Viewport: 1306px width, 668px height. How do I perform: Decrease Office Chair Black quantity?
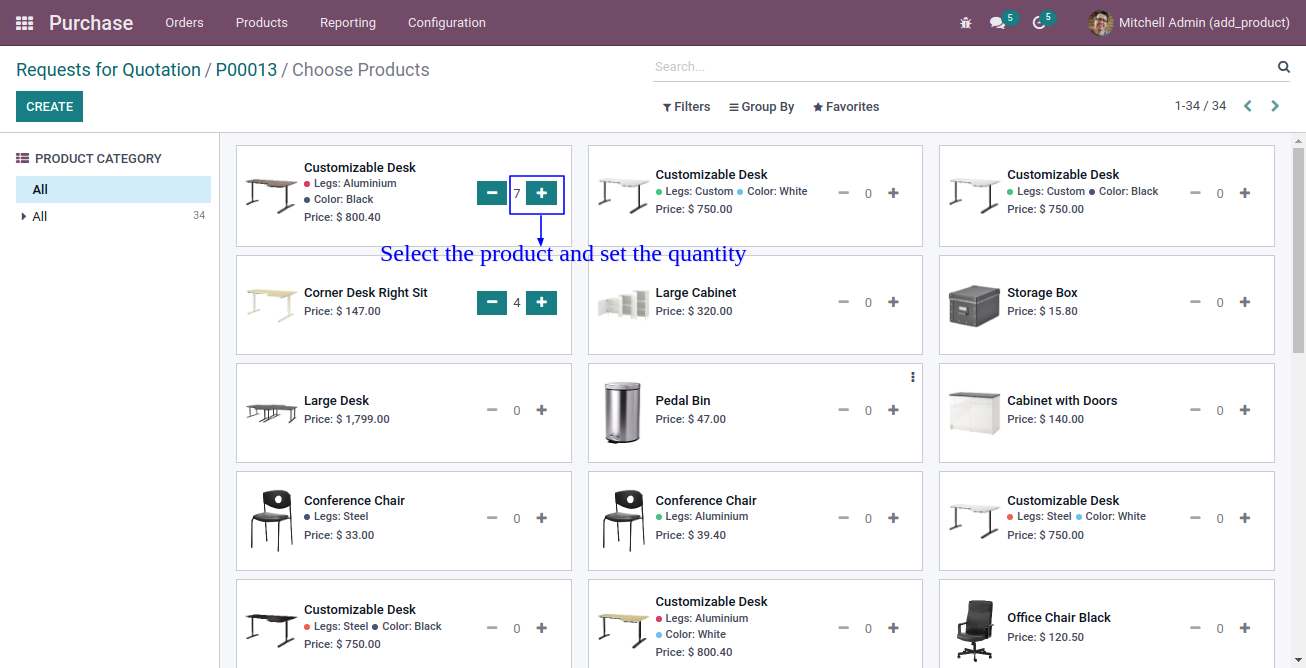pos(1196,628)
